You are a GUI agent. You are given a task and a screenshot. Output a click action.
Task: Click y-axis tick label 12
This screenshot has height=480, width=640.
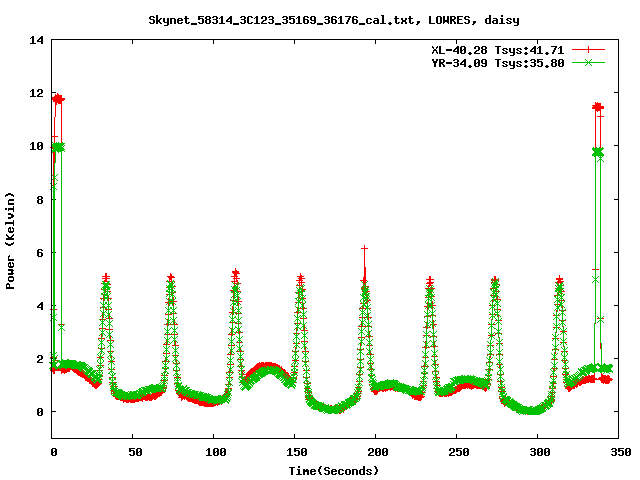click(x=36, y=93)
